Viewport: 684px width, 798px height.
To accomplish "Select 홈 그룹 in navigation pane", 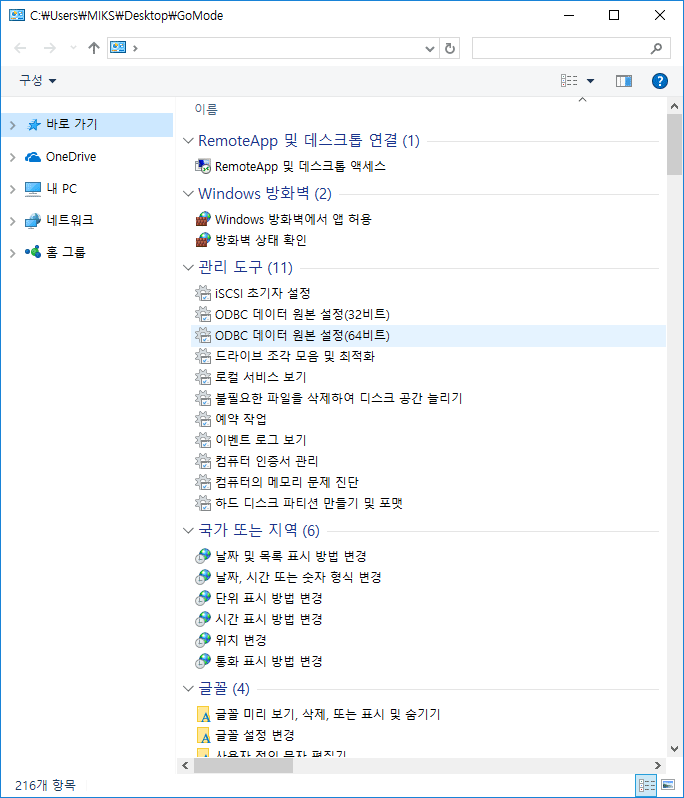I will (66, 252).
